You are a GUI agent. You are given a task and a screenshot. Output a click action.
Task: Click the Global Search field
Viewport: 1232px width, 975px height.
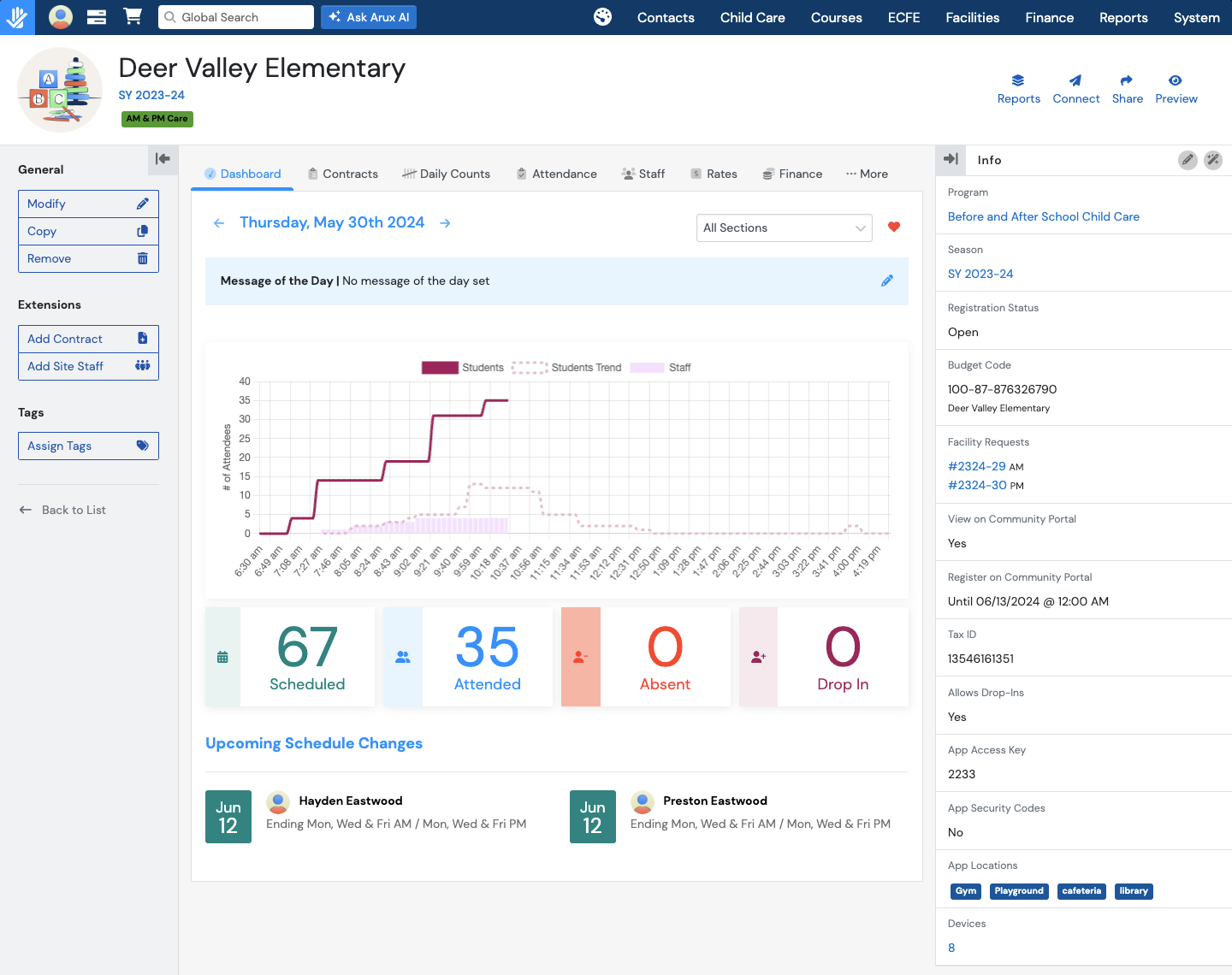pyautogui.click(x=236, y=17)
